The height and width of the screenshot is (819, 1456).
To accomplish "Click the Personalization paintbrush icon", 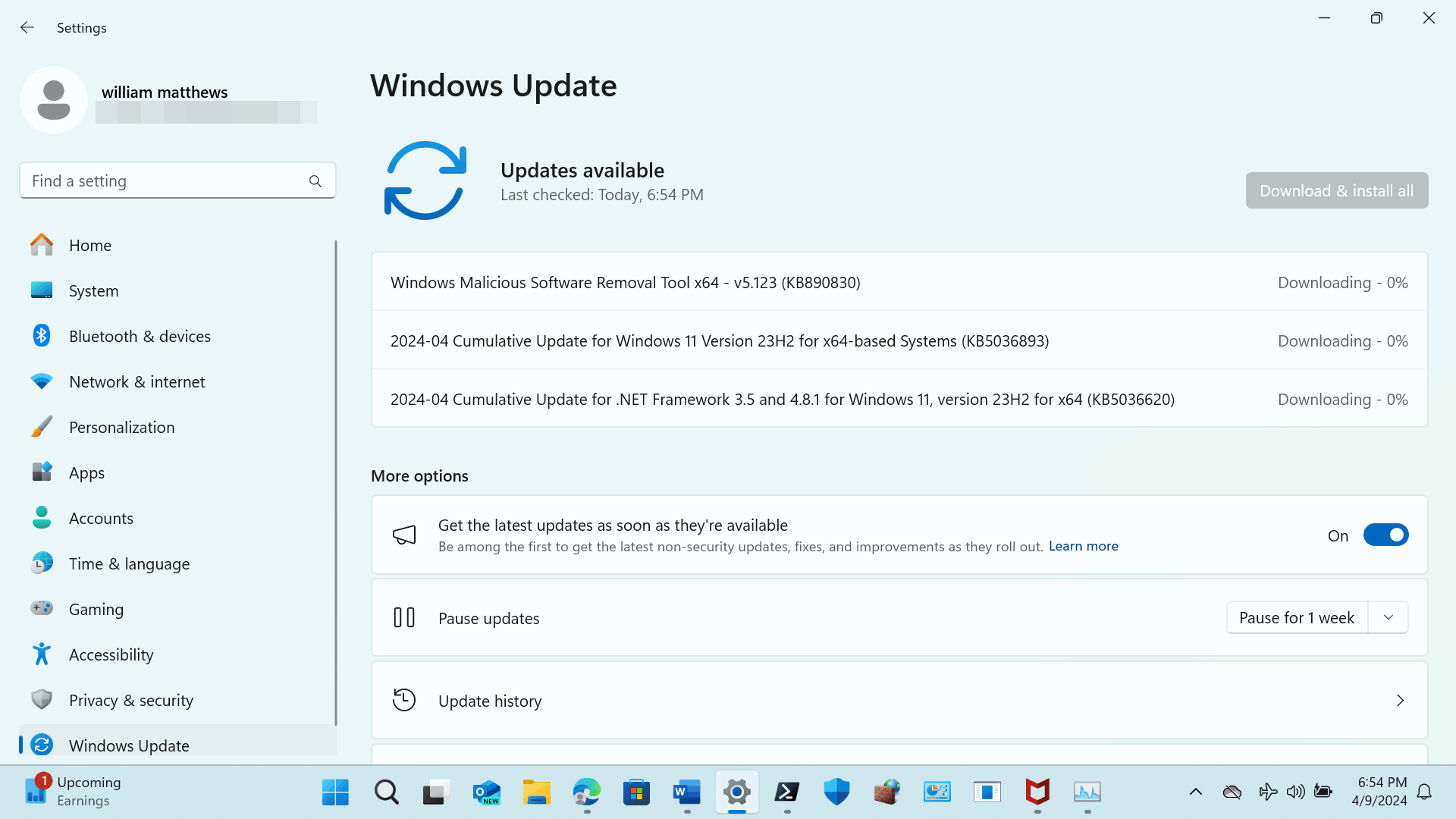I will tap(42, 427).
